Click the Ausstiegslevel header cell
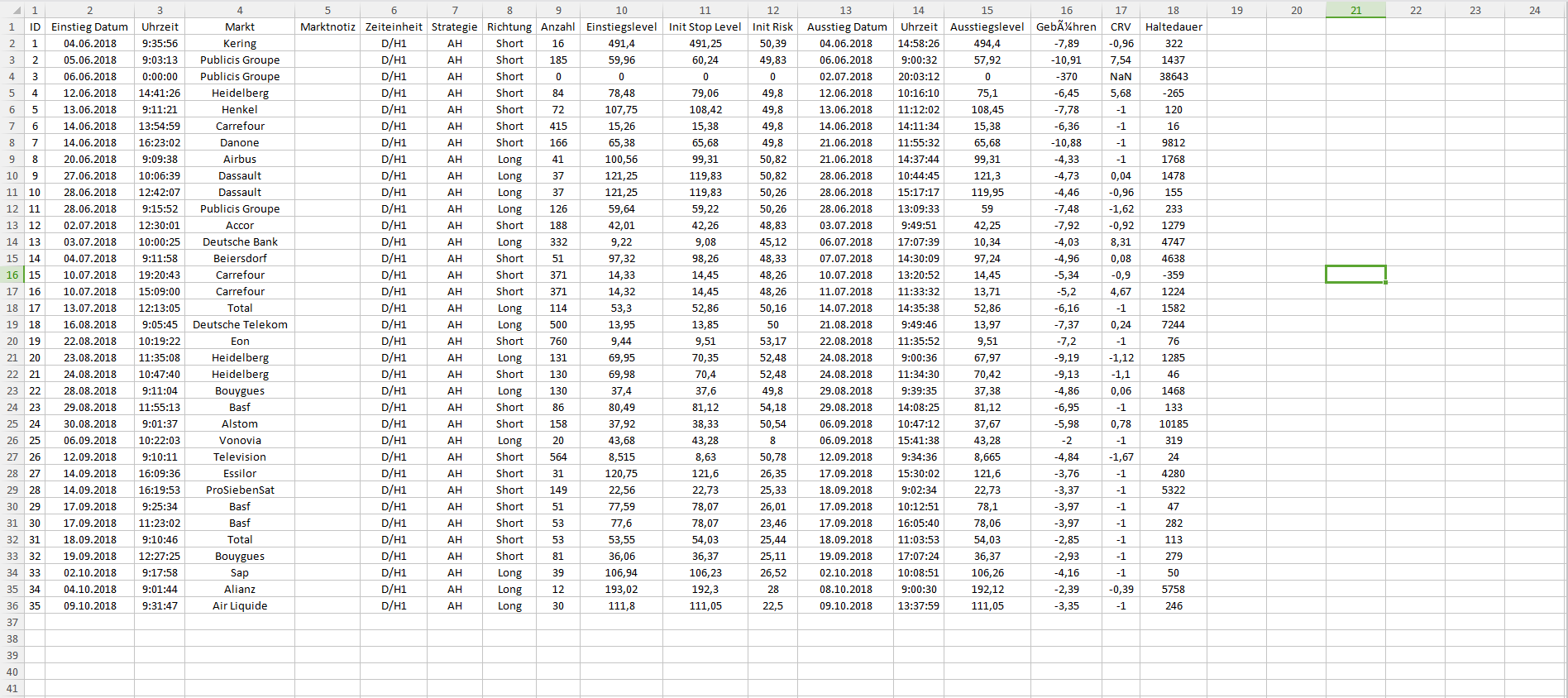The image size is (1568, 698). tap(987, 26)
